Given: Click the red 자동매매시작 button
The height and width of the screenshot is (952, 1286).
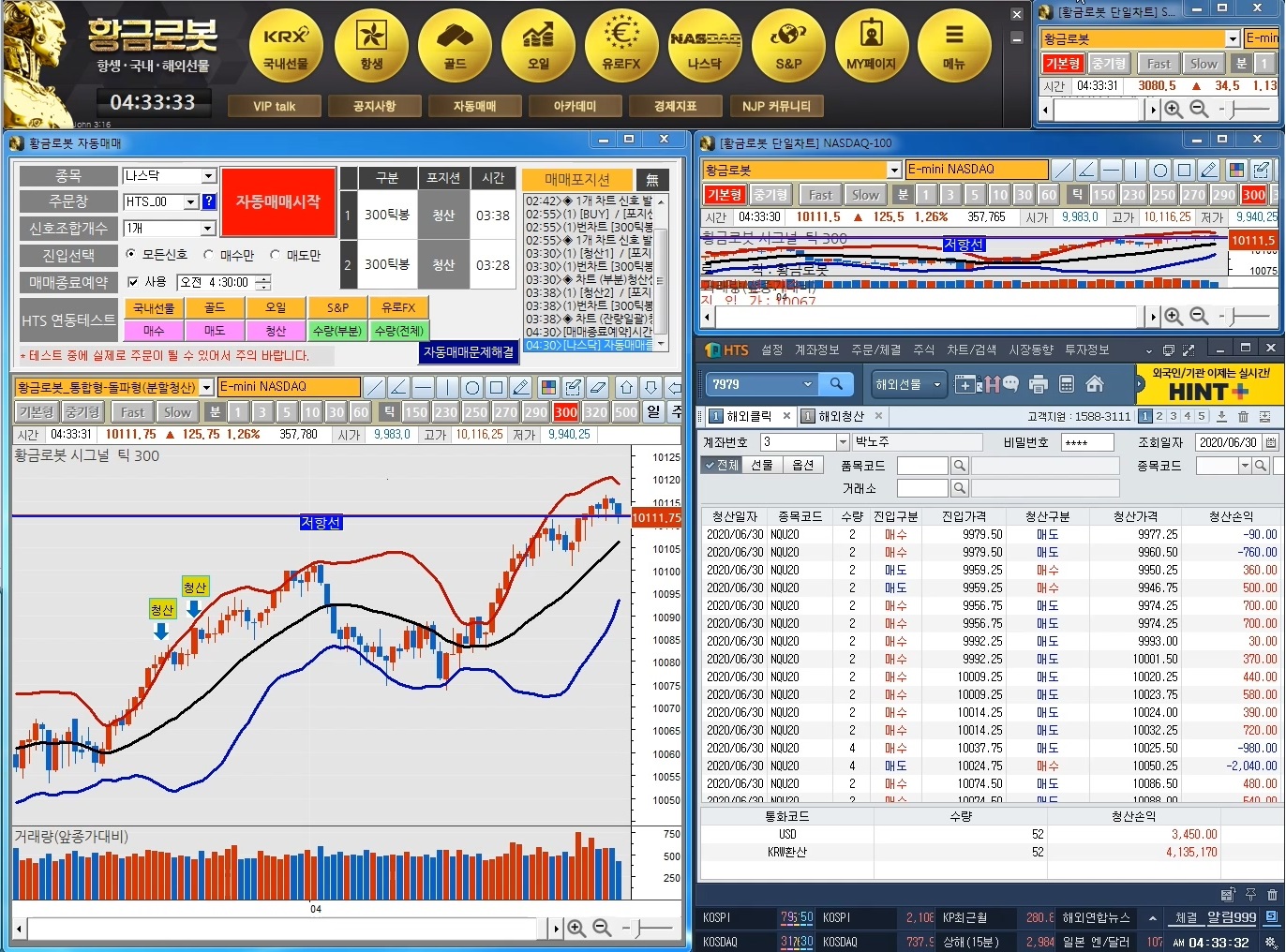Looking at the screenshot, I should click(278, 201).
